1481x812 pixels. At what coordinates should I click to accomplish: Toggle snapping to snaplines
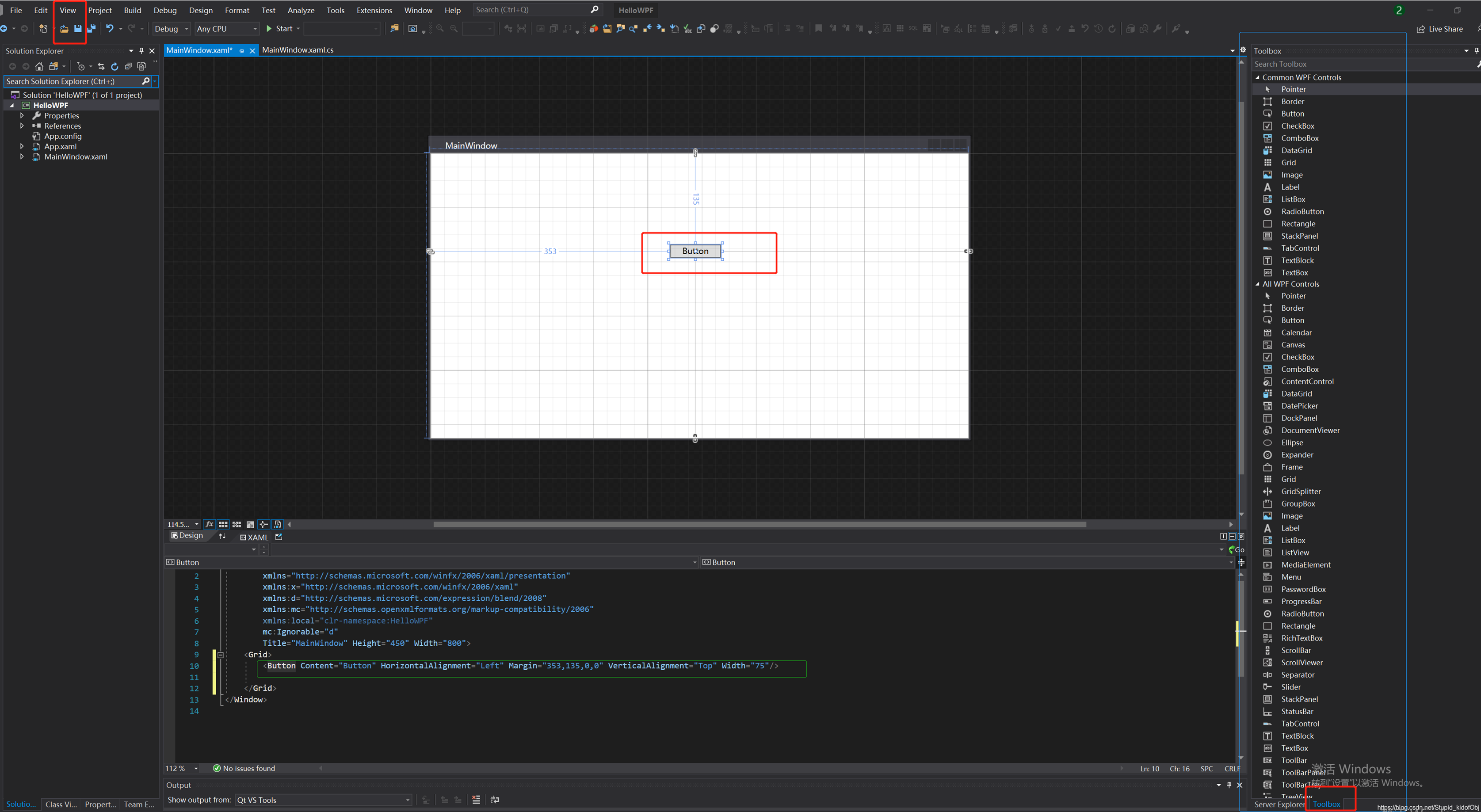pos(263,524)
